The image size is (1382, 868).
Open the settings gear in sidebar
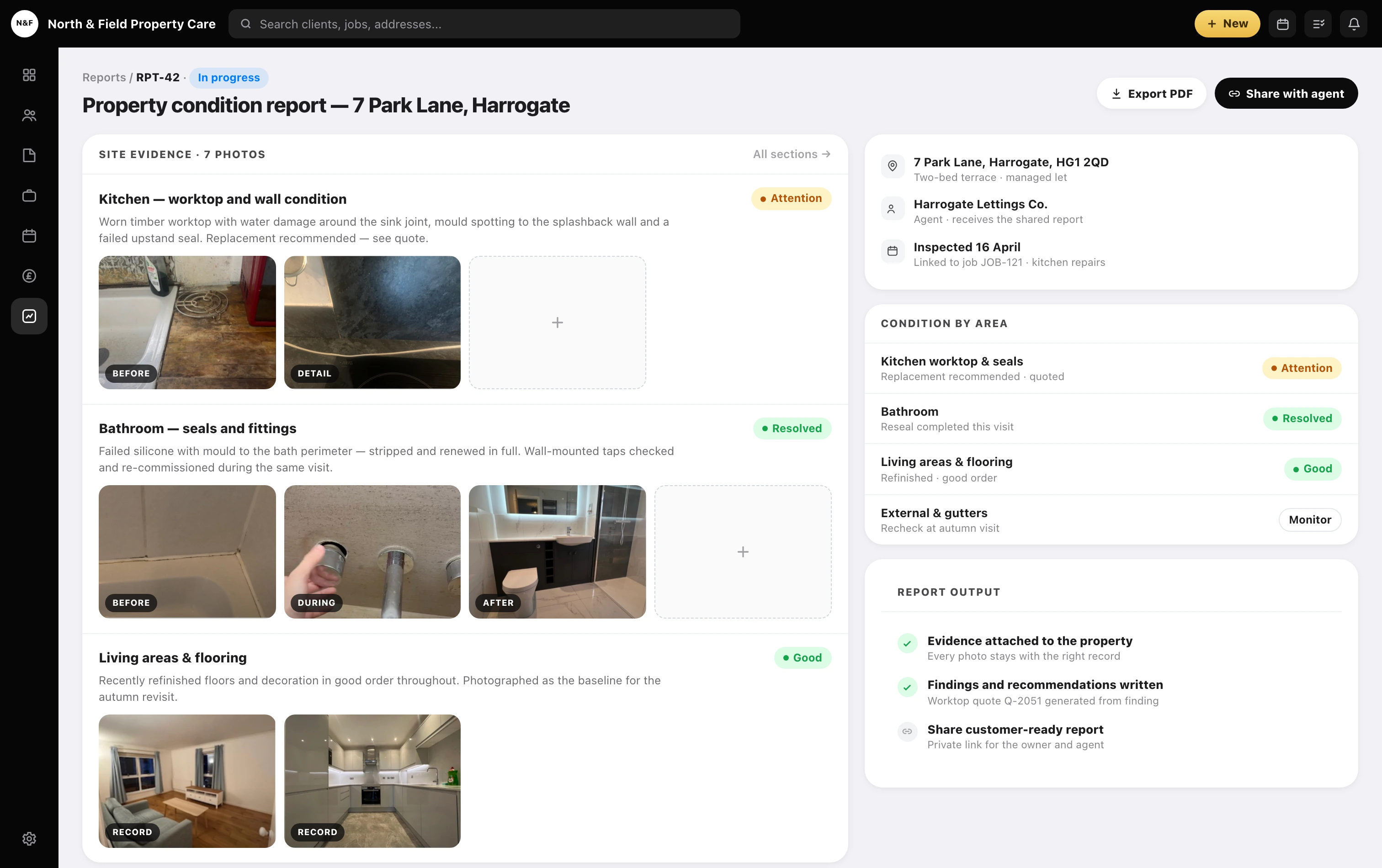pos(29,839)
